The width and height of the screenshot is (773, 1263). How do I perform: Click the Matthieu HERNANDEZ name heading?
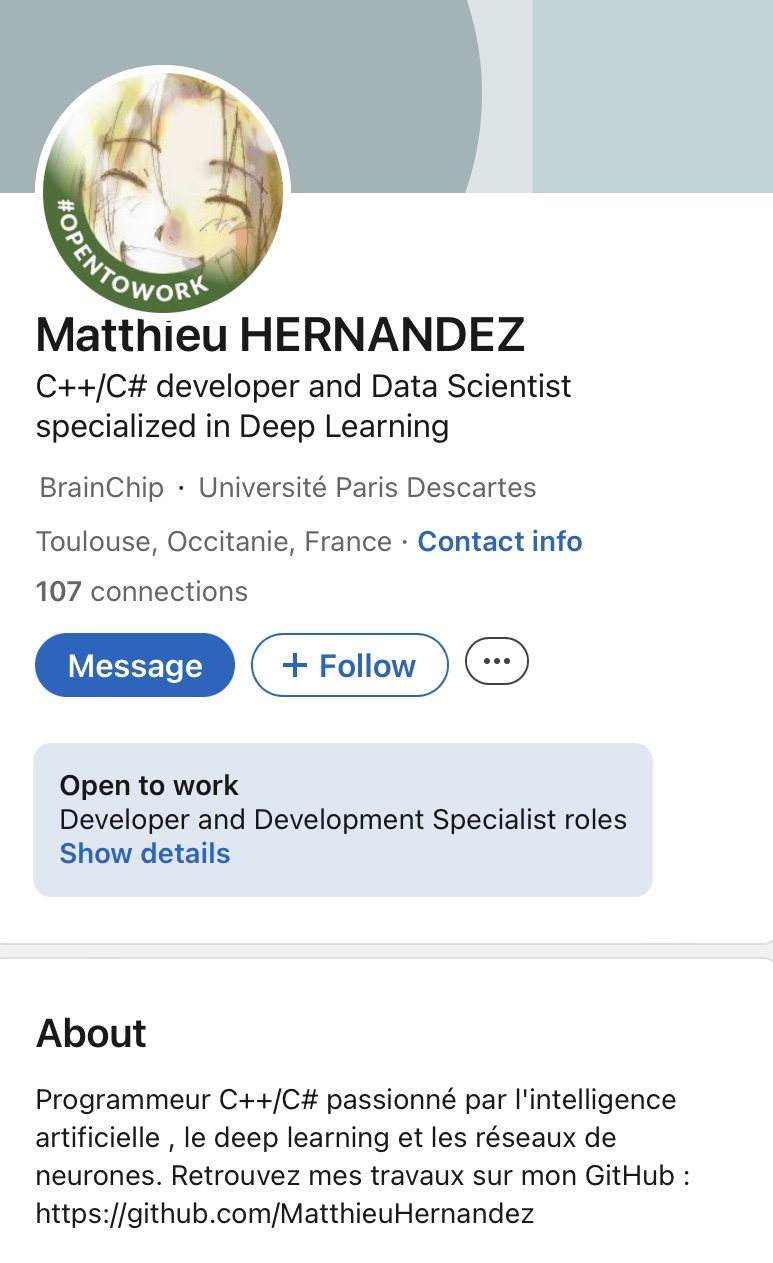[280, 336]
